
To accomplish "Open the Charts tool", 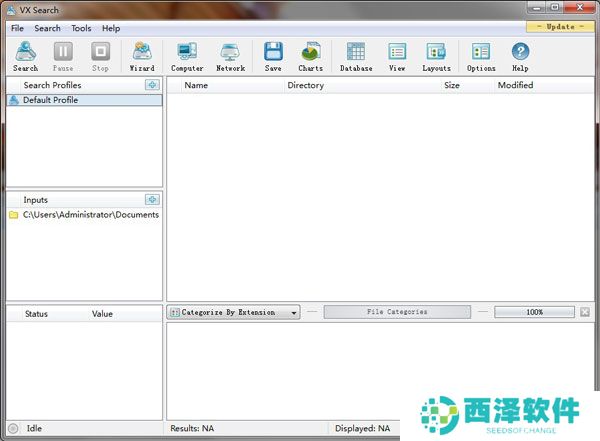I will [x=310, y=56].
